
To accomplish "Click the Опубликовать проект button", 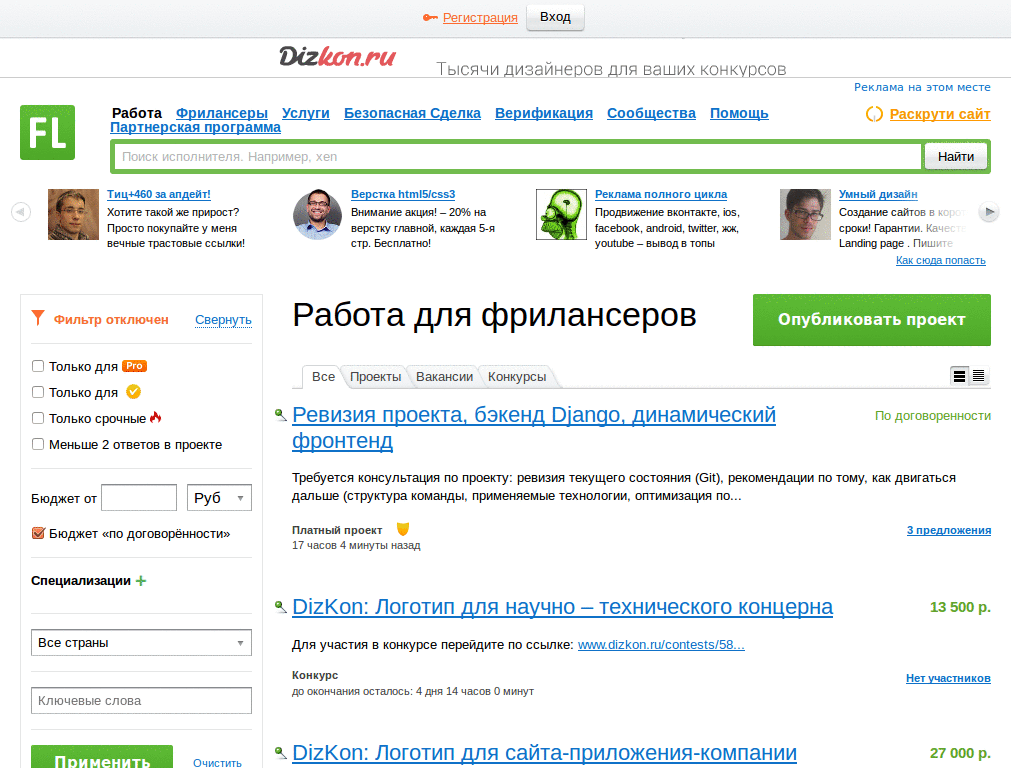I will (x=871, y=320).
